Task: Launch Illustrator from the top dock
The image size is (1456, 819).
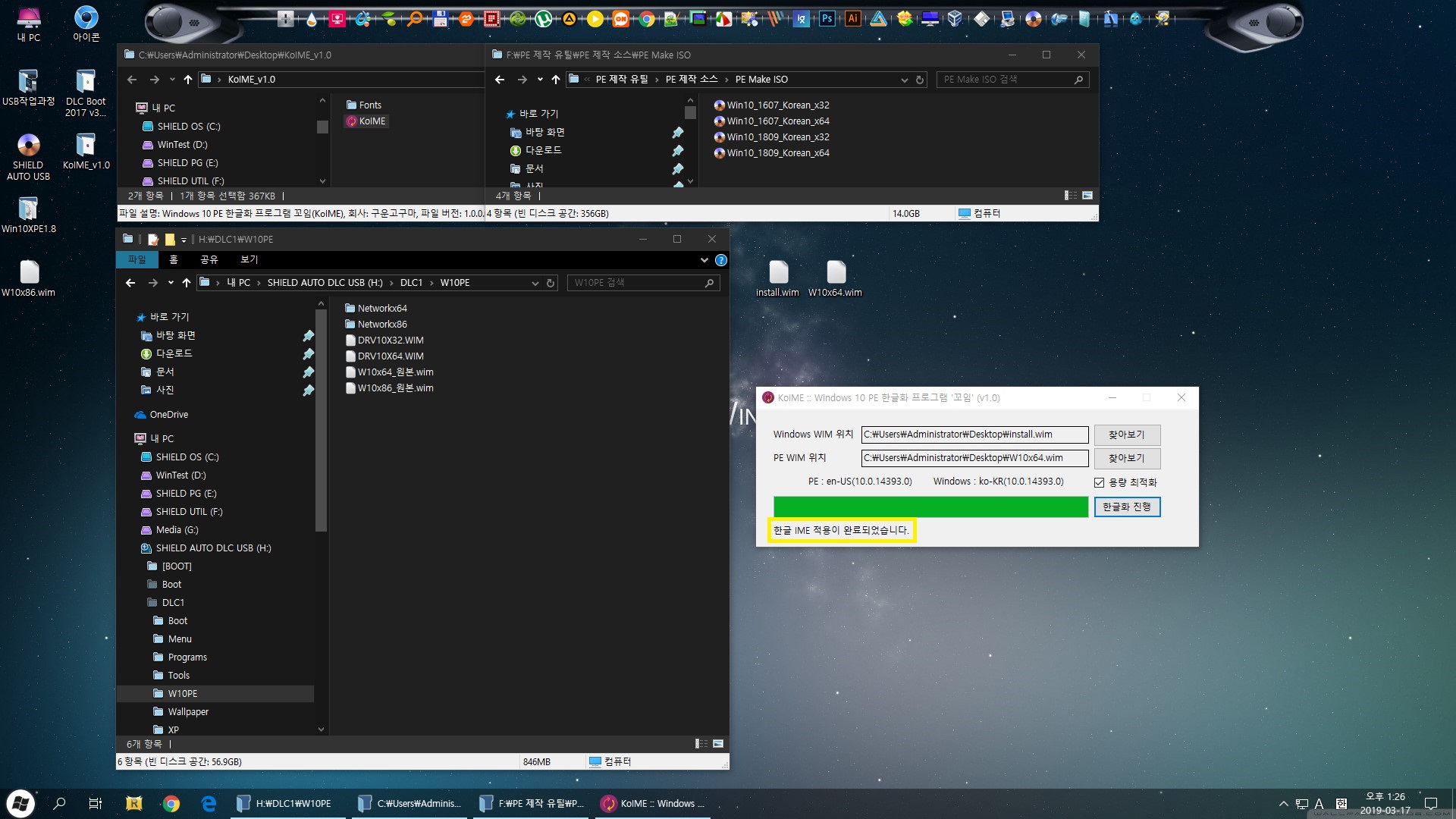Action: [853, 19]
